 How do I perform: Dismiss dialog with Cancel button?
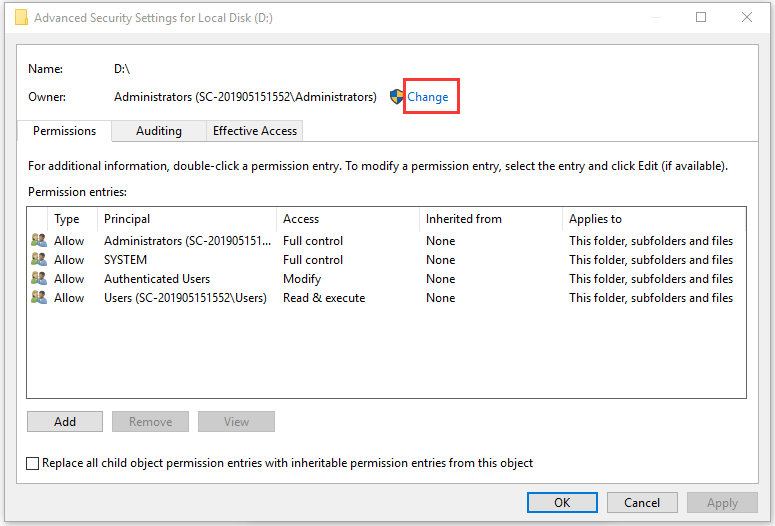coord(642,503)
